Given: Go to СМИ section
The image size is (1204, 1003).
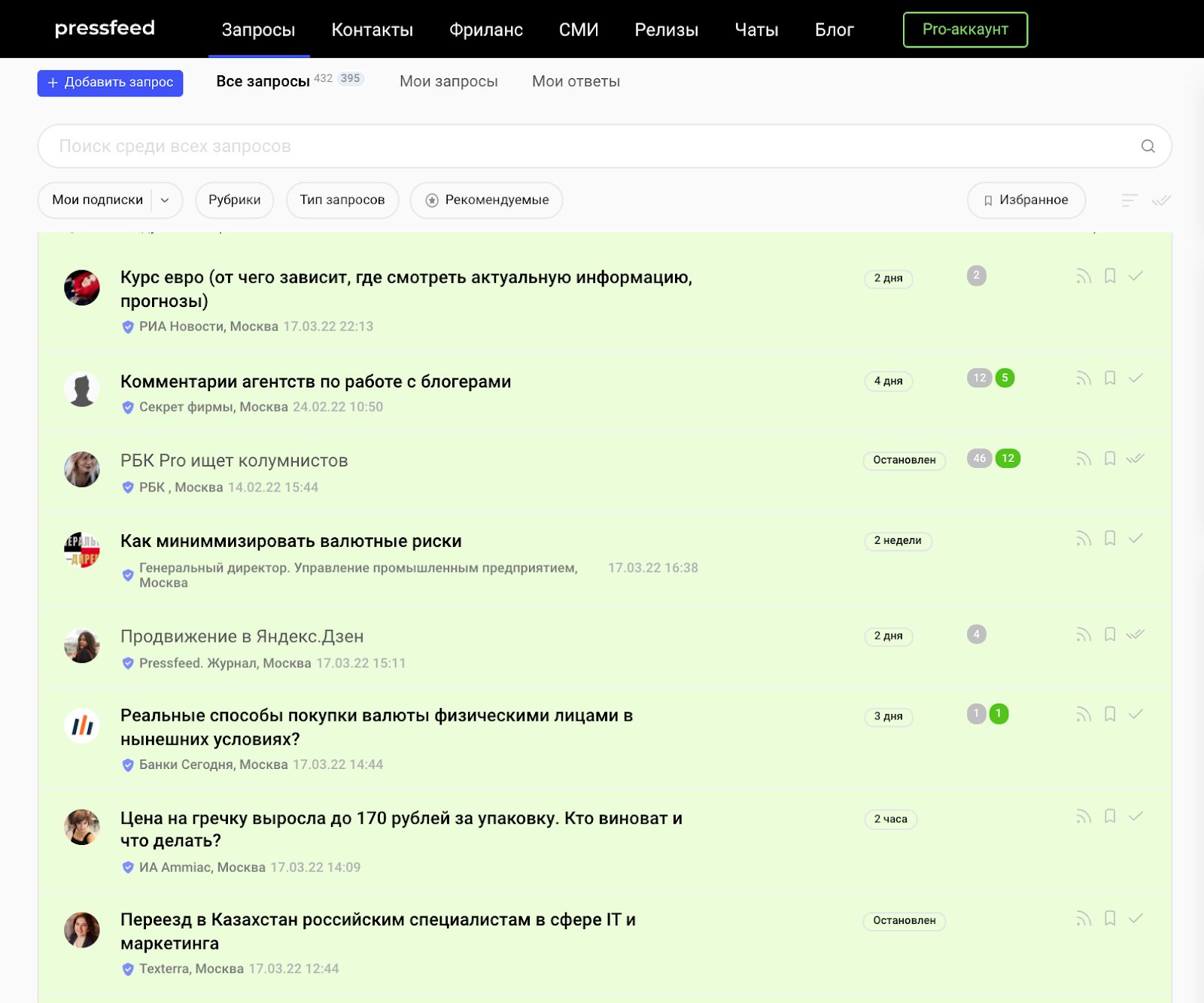Looking at the screenshot, I should click(578, 30).
